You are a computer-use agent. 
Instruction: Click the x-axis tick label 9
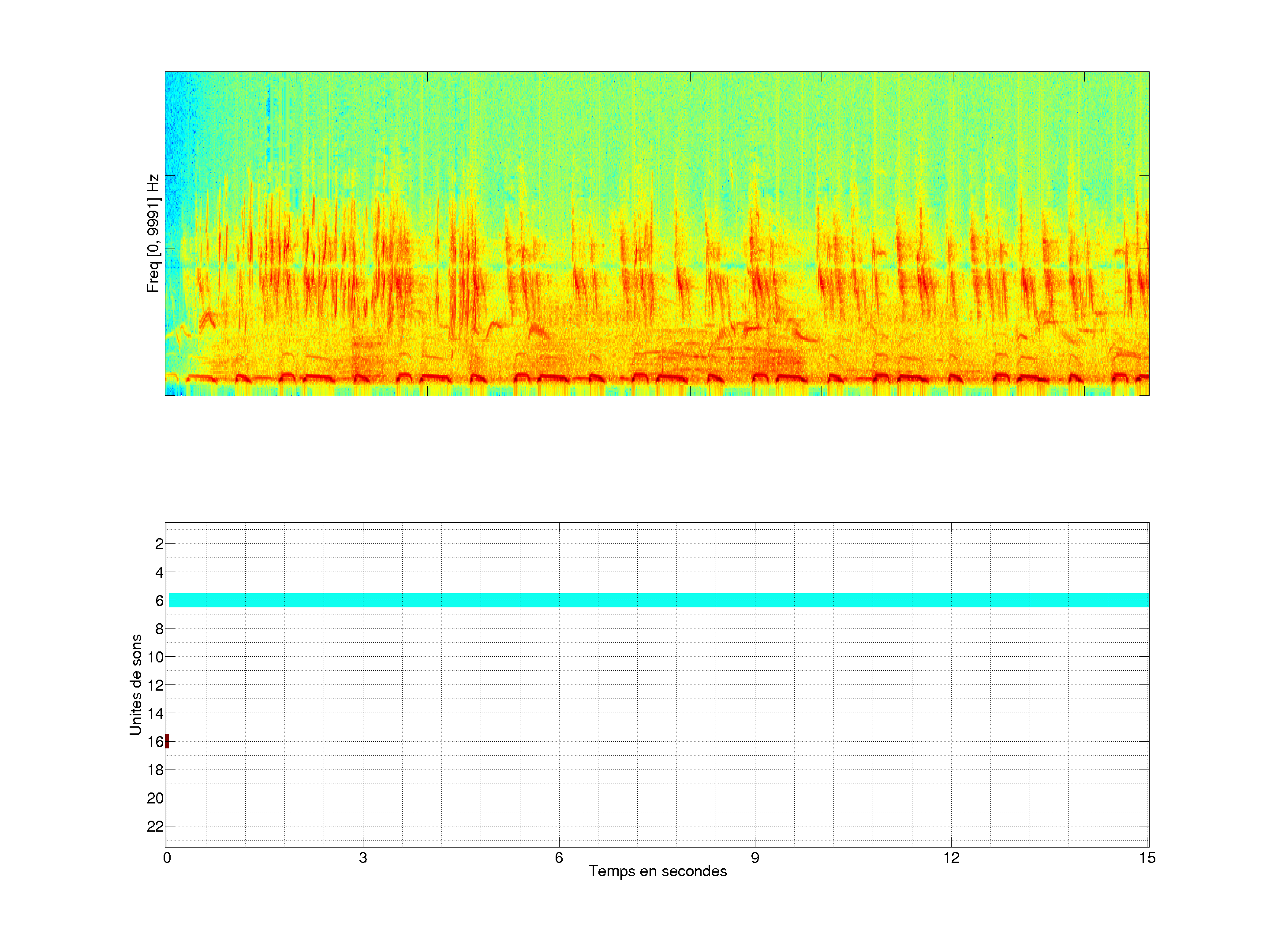click(755, 858)
